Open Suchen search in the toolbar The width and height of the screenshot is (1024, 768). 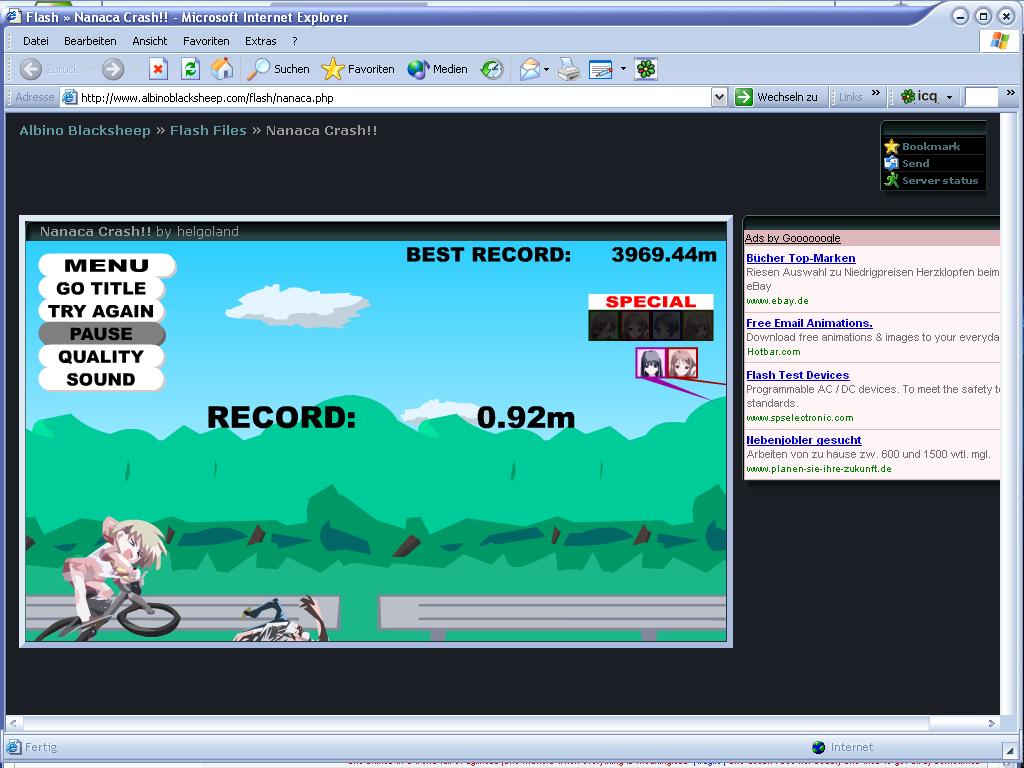tap(278, 69)
